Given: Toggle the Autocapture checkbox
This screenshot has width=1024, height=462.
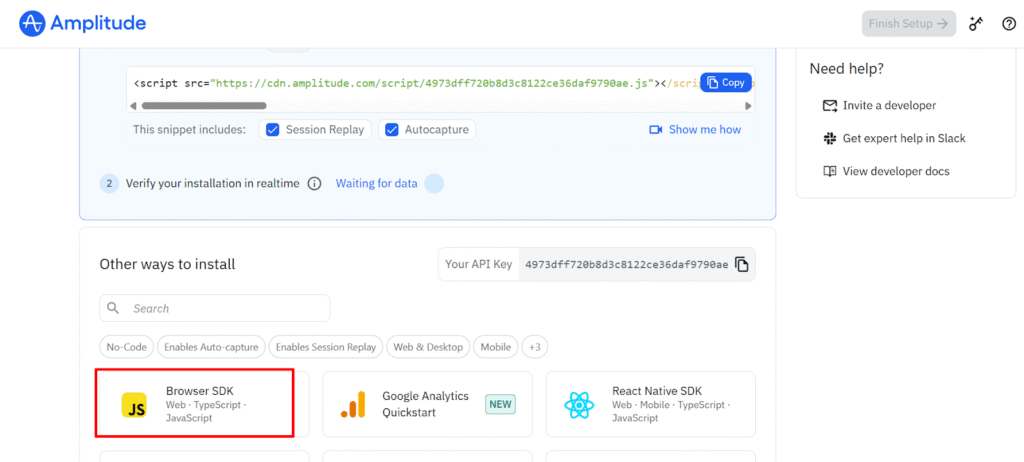Looking at the screenshot, I should click(391, 130).
